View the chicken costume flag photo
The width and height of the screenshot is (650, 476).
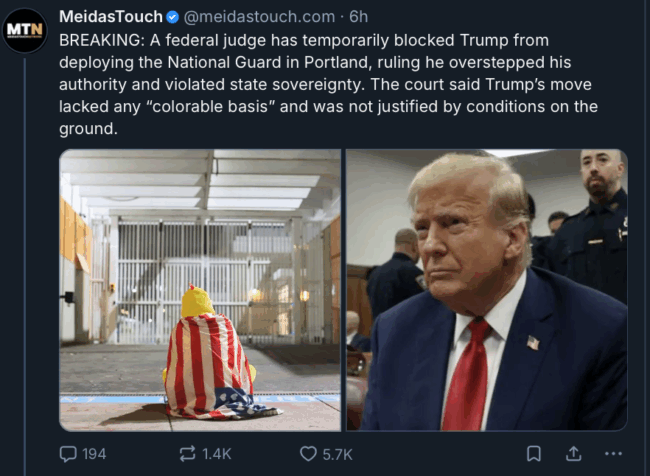coord(200,290)
